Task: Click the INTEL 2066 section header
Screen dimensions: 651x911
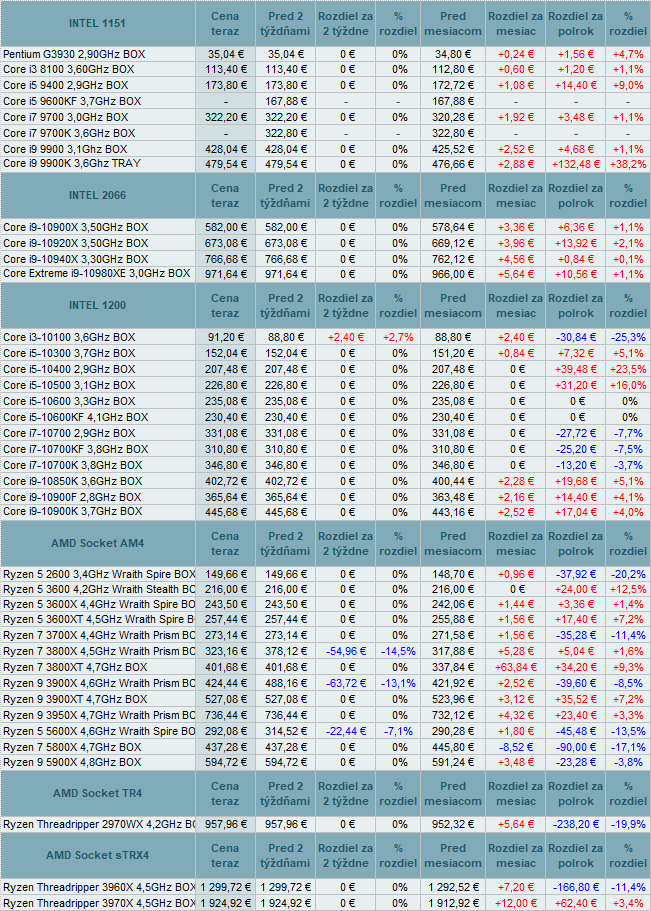Action: [97, 195]
